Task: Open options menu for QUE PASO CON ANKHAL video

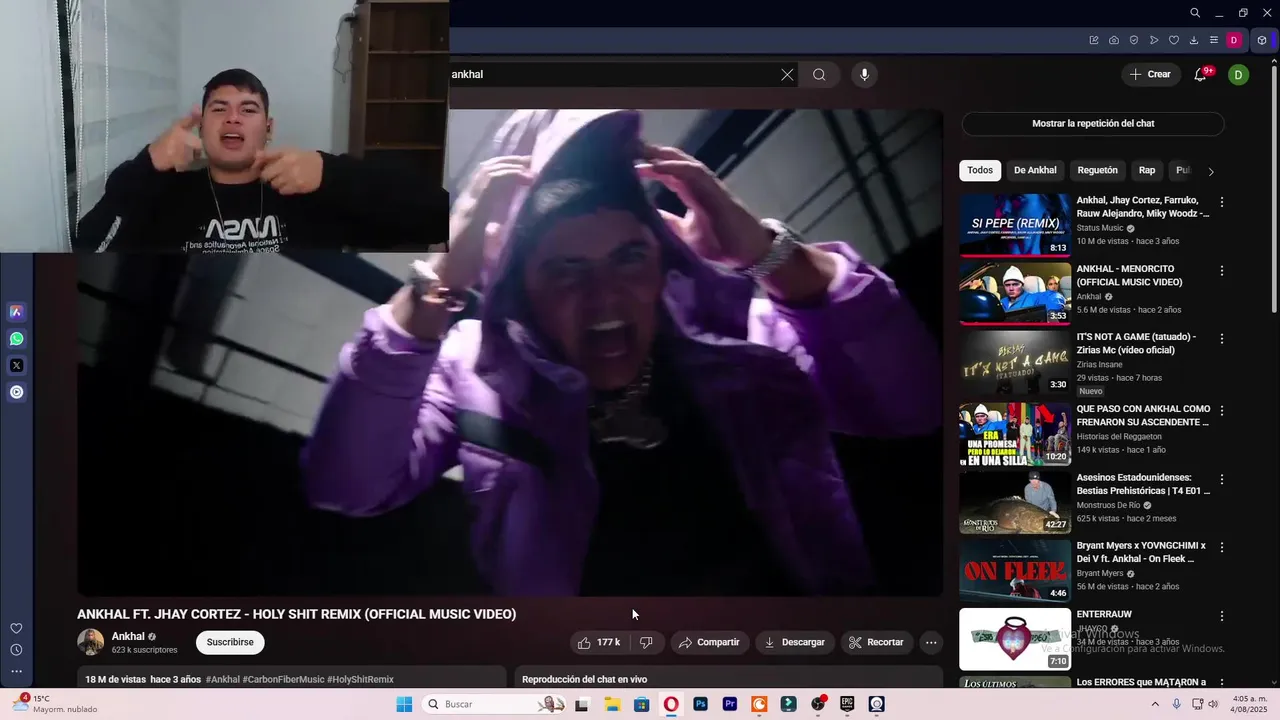Action: pyautogui.click(x=1221, y=411)
